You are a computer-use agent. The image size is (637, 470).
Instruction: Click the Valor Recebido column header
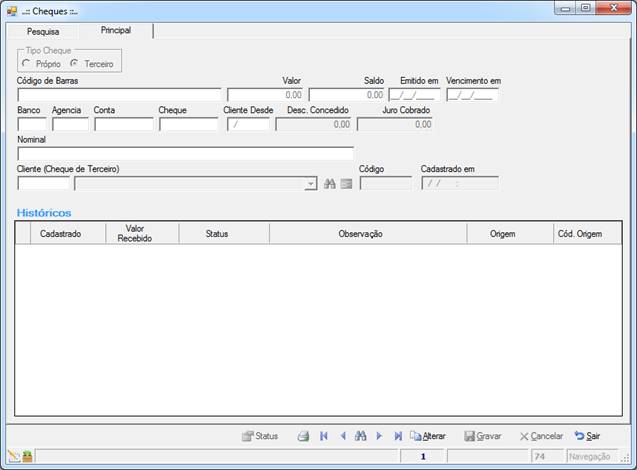[142, 234]
